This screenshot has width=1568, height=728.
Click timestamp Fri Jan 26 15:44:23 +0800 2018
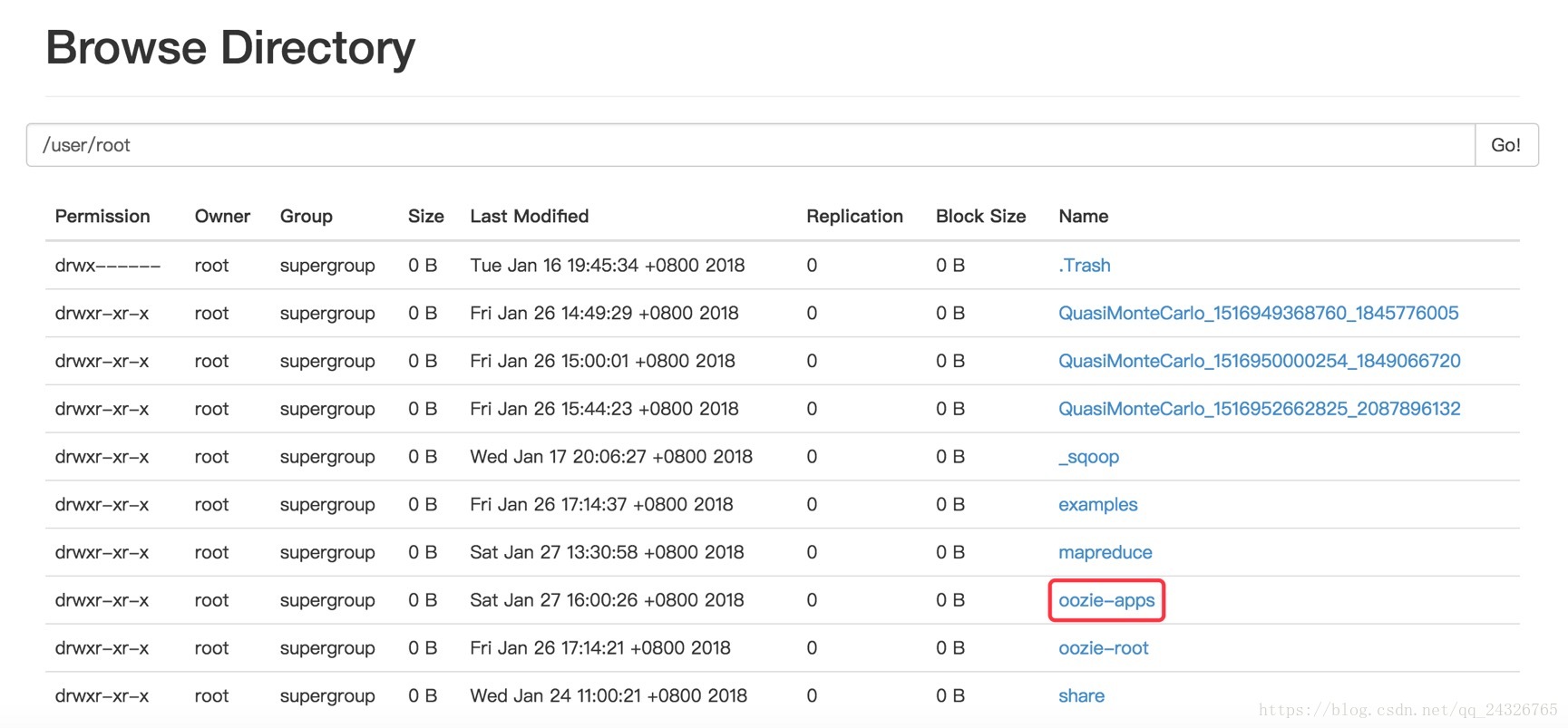[x=605, y=409]
